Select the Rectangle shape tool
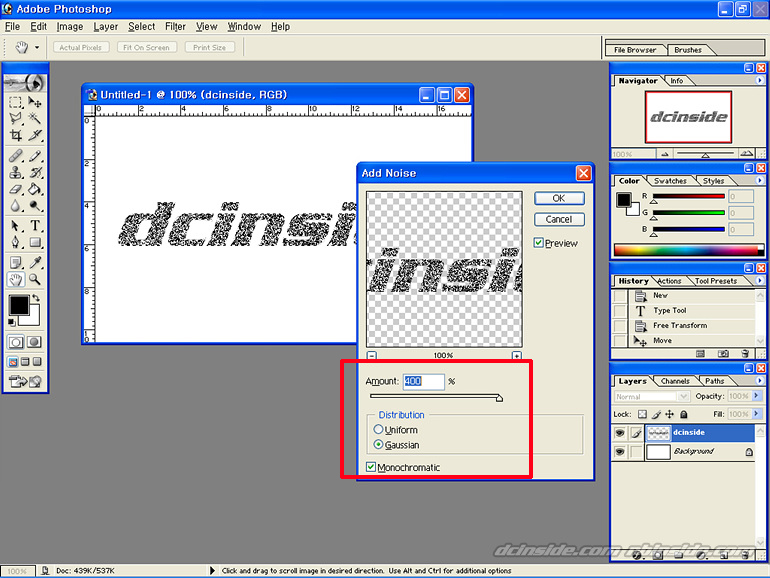 (x=34, y=242)
